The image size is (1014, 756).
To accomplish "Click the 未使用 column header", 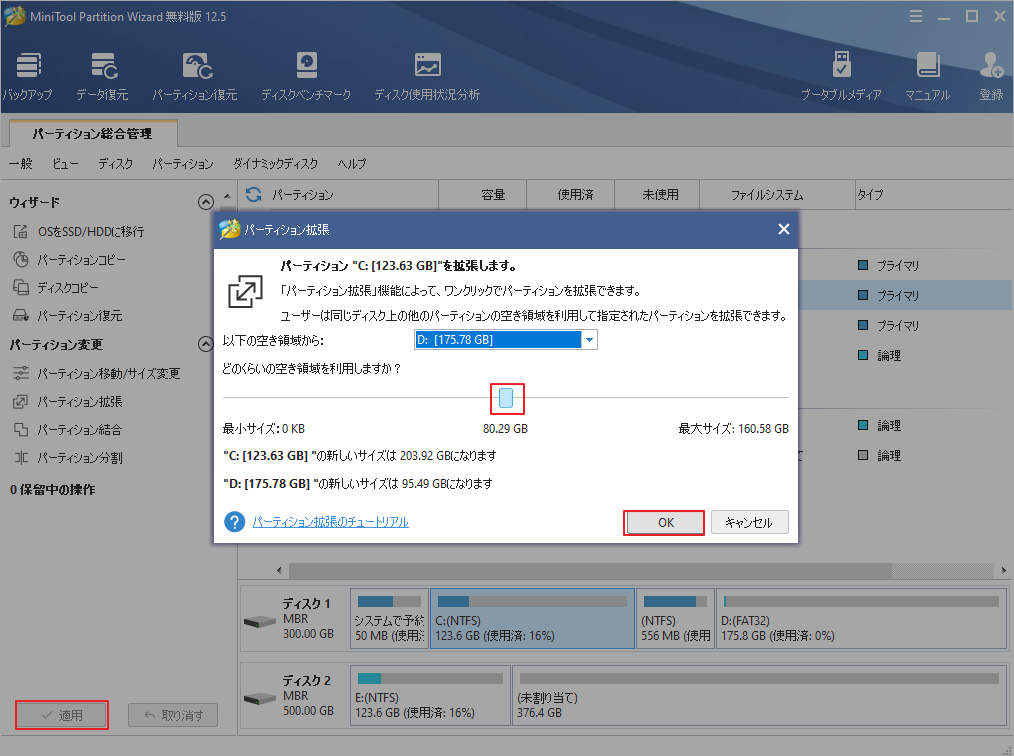I will (657, 195).
